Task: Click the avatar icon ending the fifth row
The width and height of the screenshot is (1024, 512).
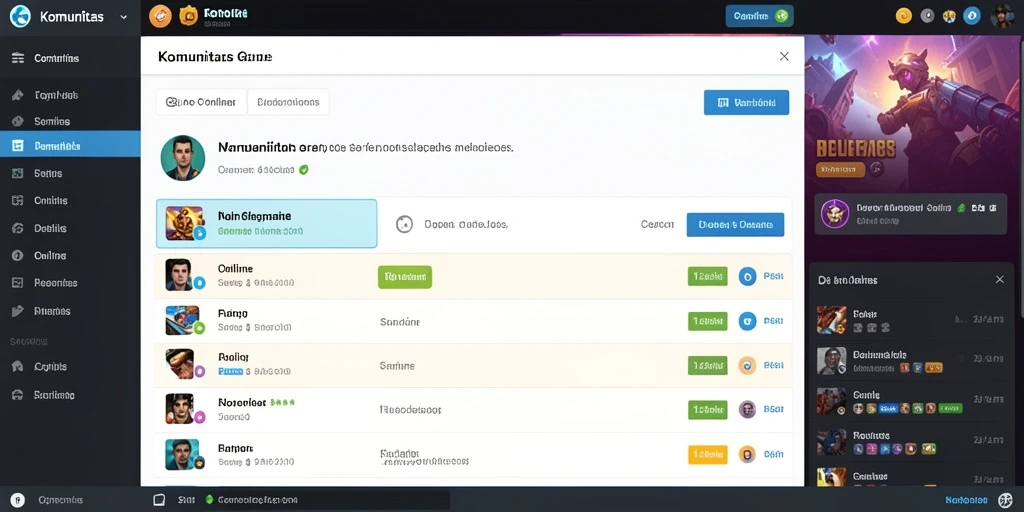Action: click(747, 454)
